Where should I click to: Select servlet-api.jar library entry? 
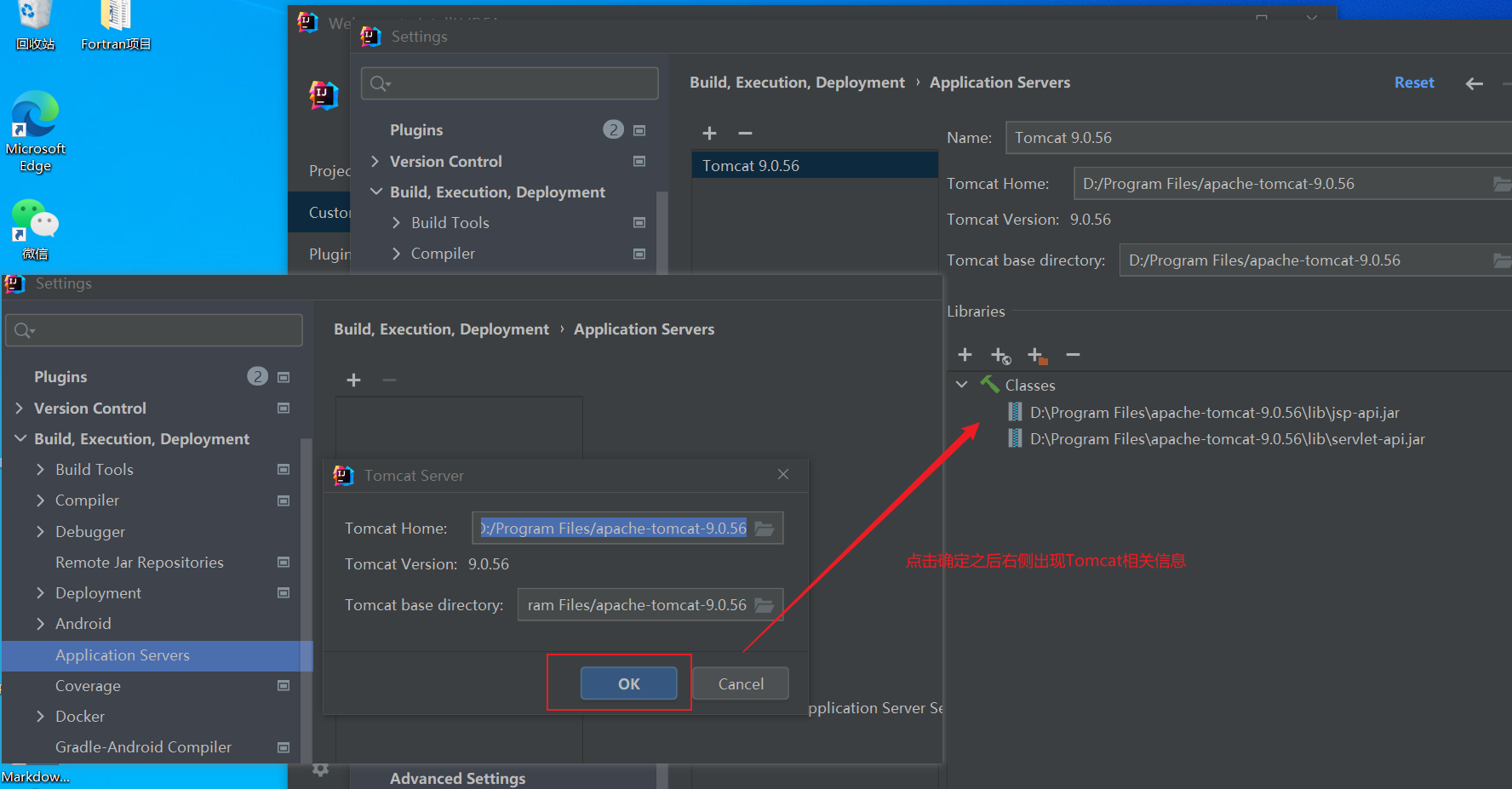pyautogui.click(x=1227, y=439)
